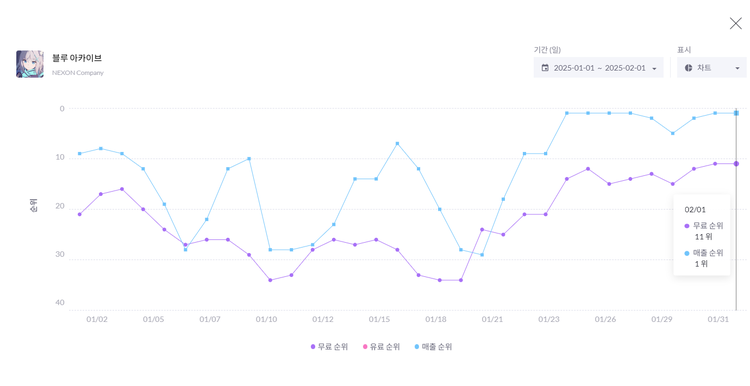Click the pink 유료 순위 legend dot
Viewport: 750px width, 386px height.
pos(365,347)
